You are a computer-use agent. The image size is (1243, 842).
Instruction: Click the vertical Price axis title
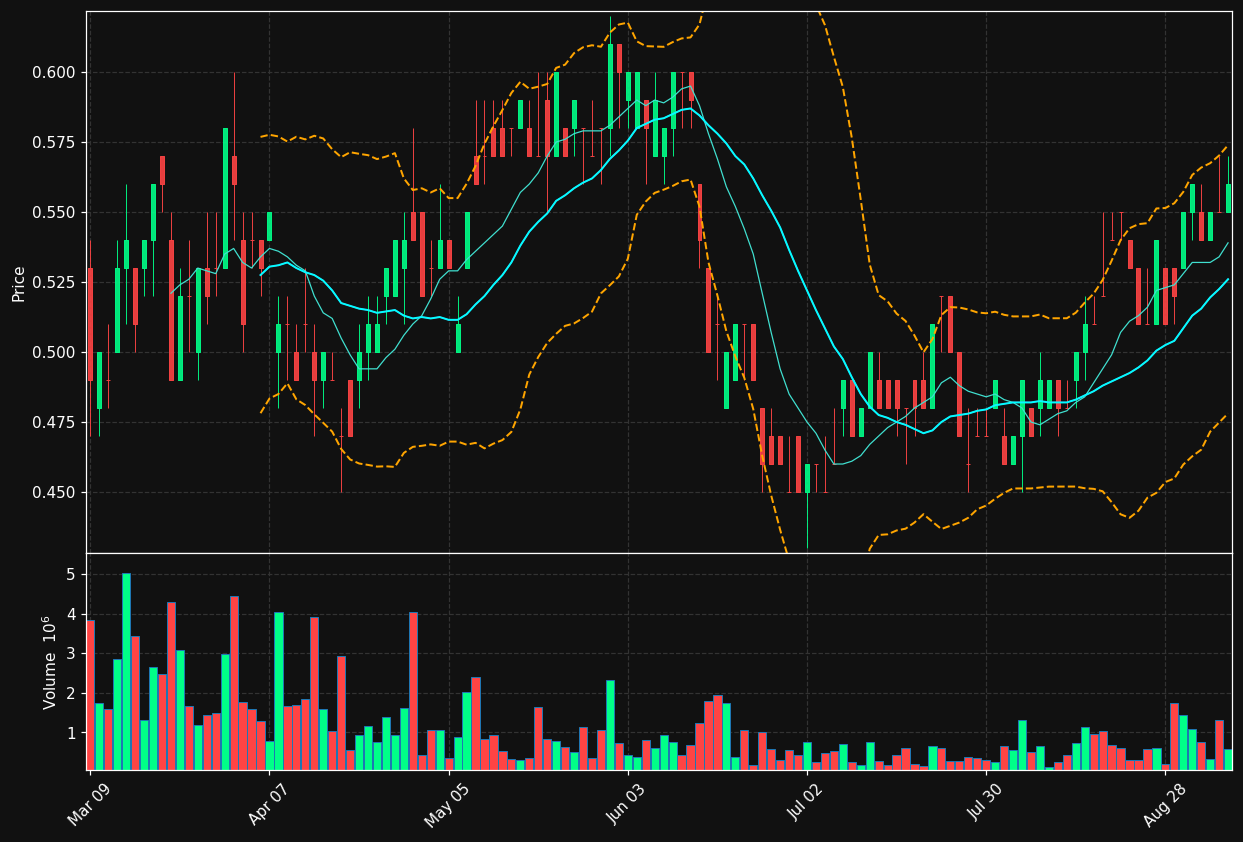(18, 283)
